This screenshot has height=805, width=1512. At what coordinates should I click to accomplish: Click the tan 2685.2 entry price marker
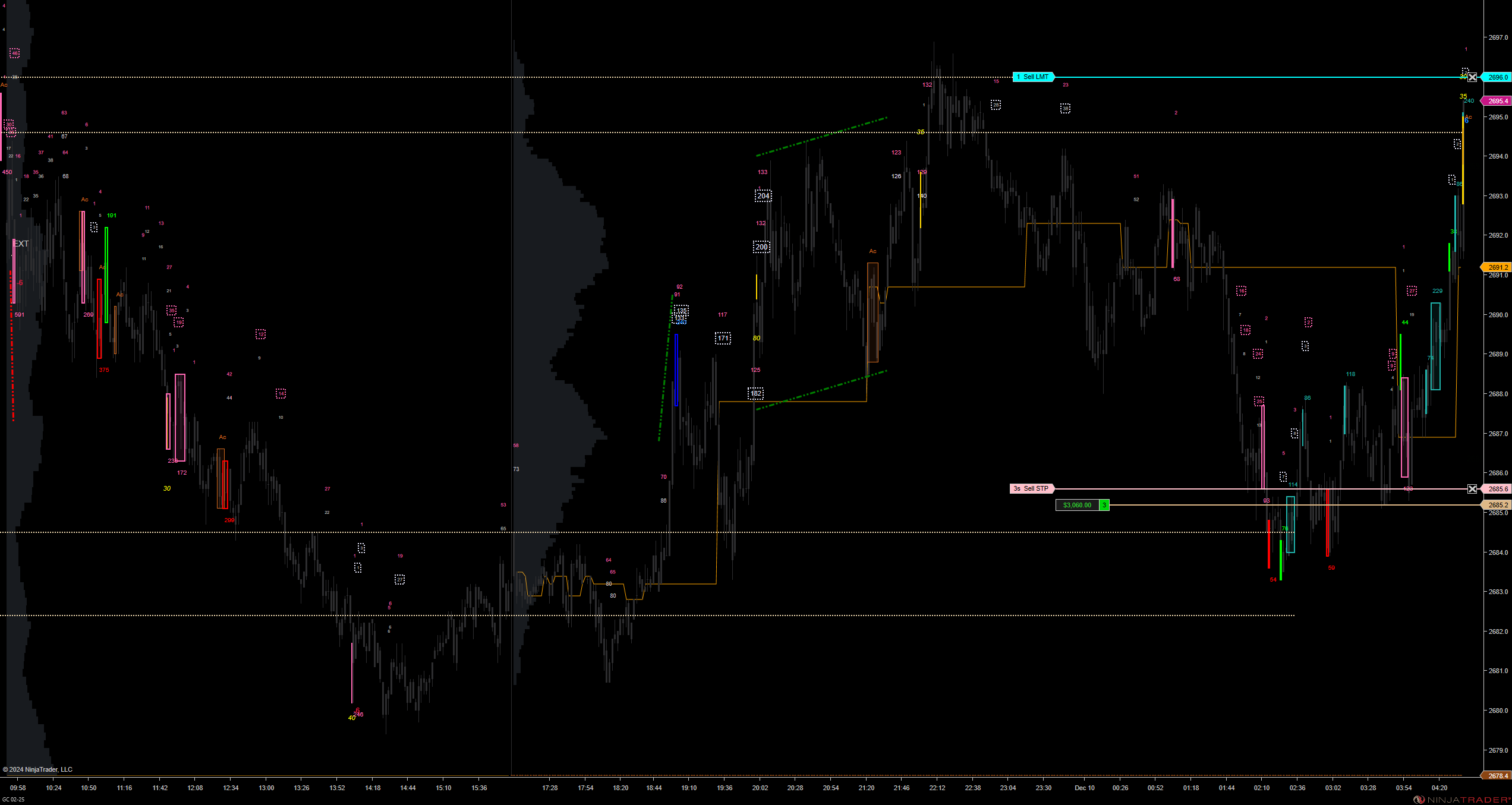1497,506
